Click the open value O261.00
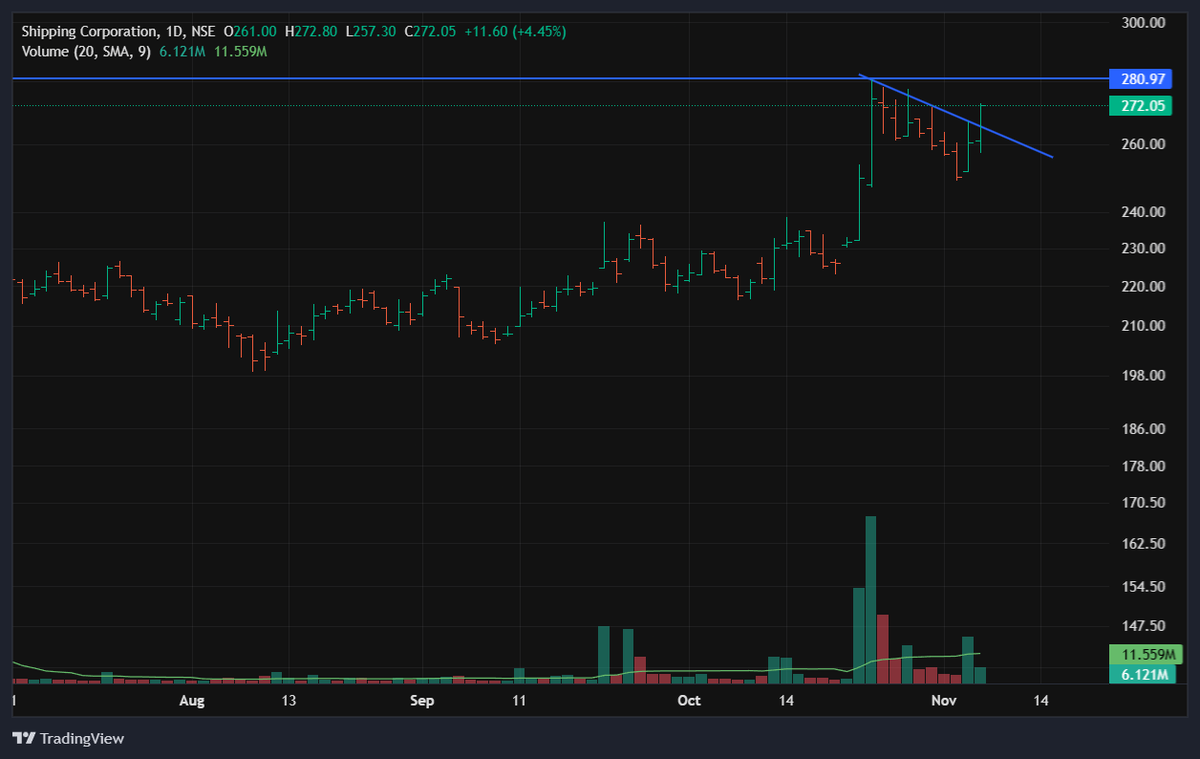Image resolution: width=1200 pixels, height=759 pixels. pos(250,31)
